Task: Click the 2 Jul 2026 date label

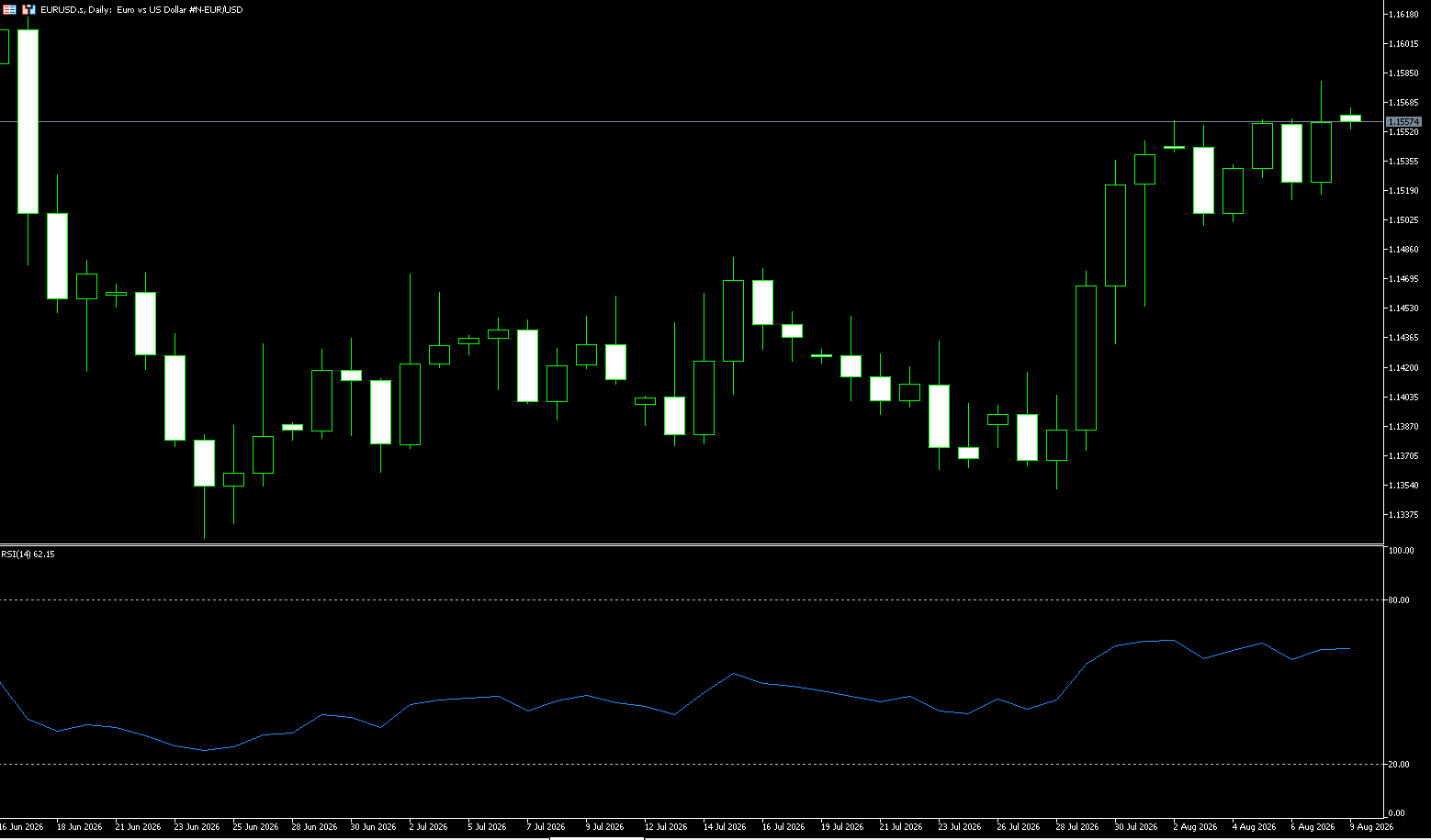Action: 429,827
